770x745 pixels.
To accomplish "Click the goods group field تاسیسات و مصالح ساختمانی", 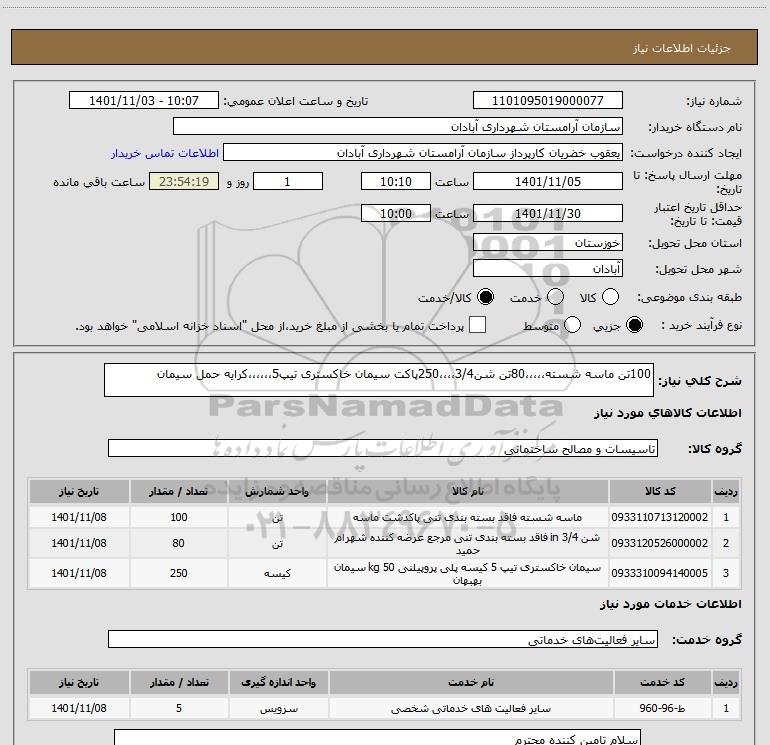I will point(383,448).
